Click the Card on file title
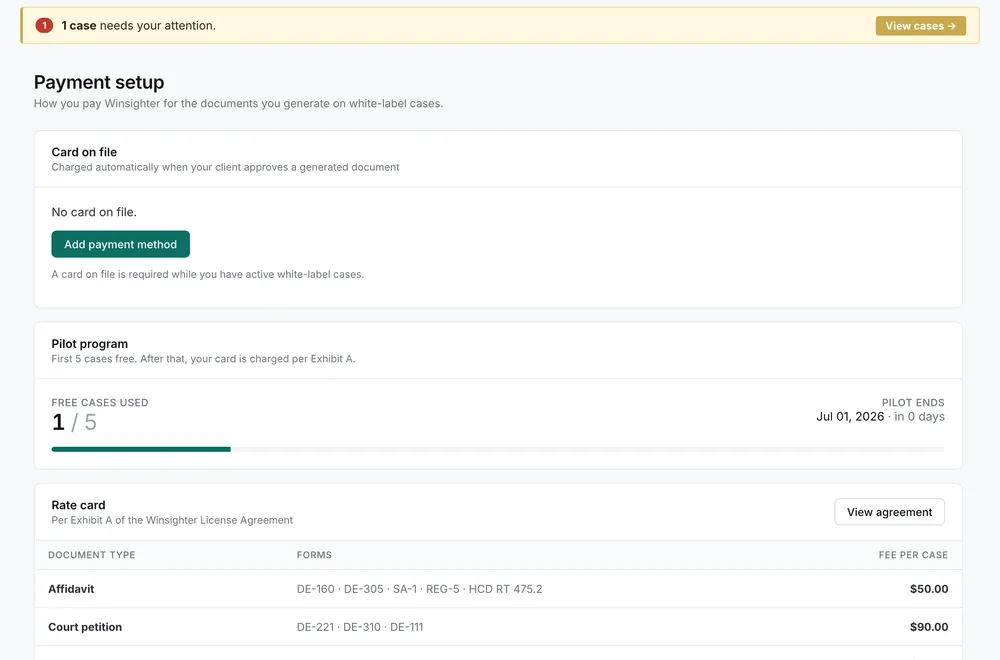The image size is (1000, 660). (84, 152)
